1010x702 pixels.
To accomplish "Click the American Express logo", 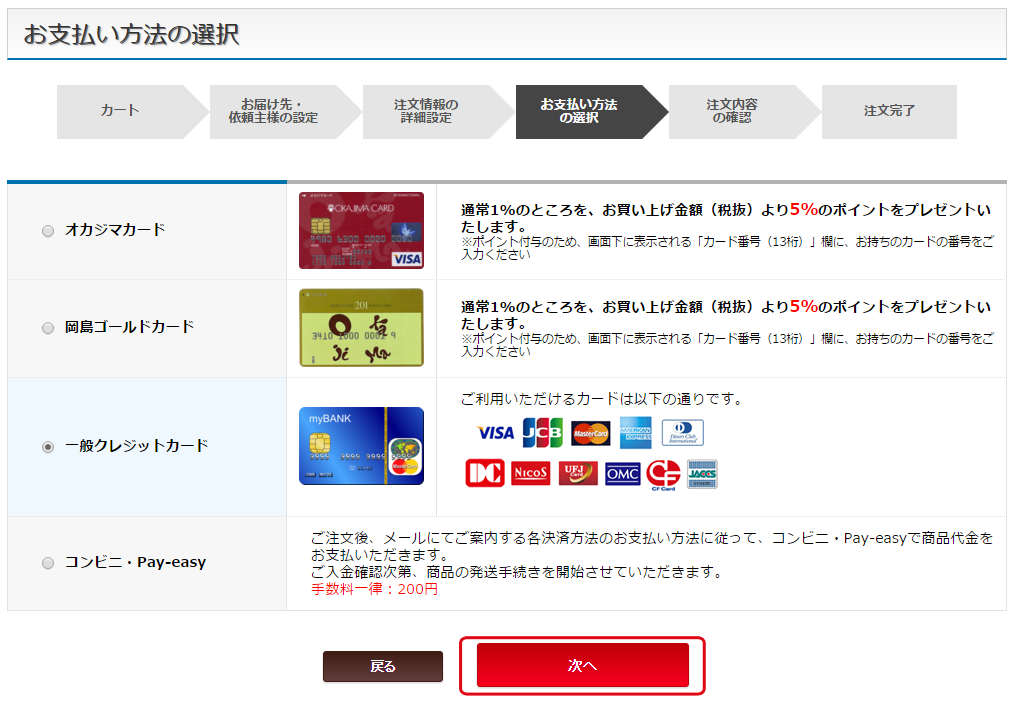I will [x=635, y=433].
